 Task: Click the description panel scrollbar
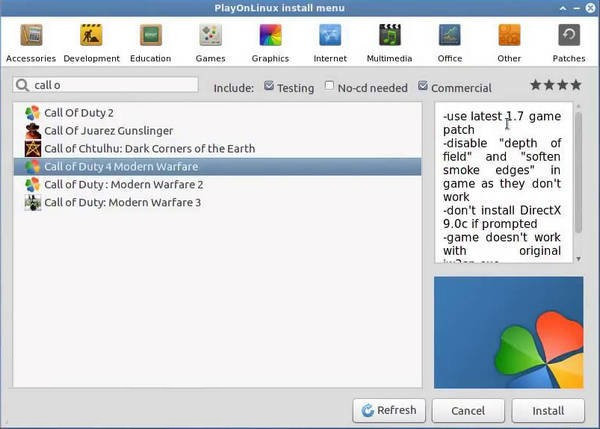(577, 170)
